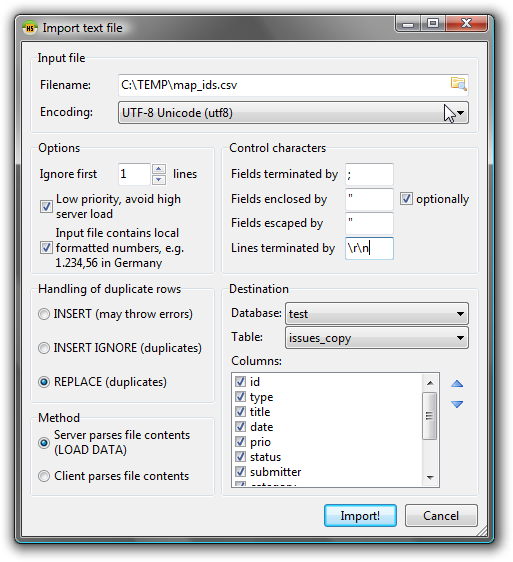Open the Table dropdown showing issues_copy
This screenshot has height=562, width=513.
(377, 338)
